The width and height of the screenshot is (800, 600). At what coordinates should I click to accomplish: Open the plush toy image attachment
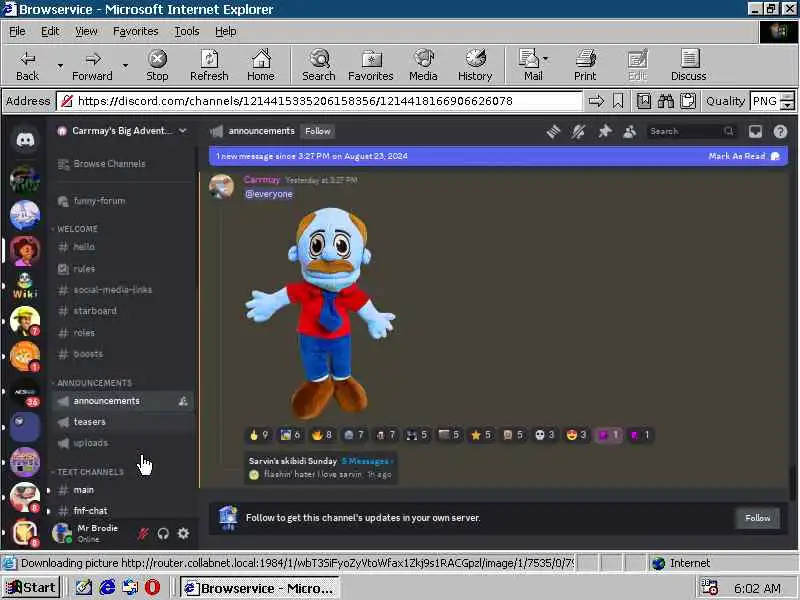point(320,312)
